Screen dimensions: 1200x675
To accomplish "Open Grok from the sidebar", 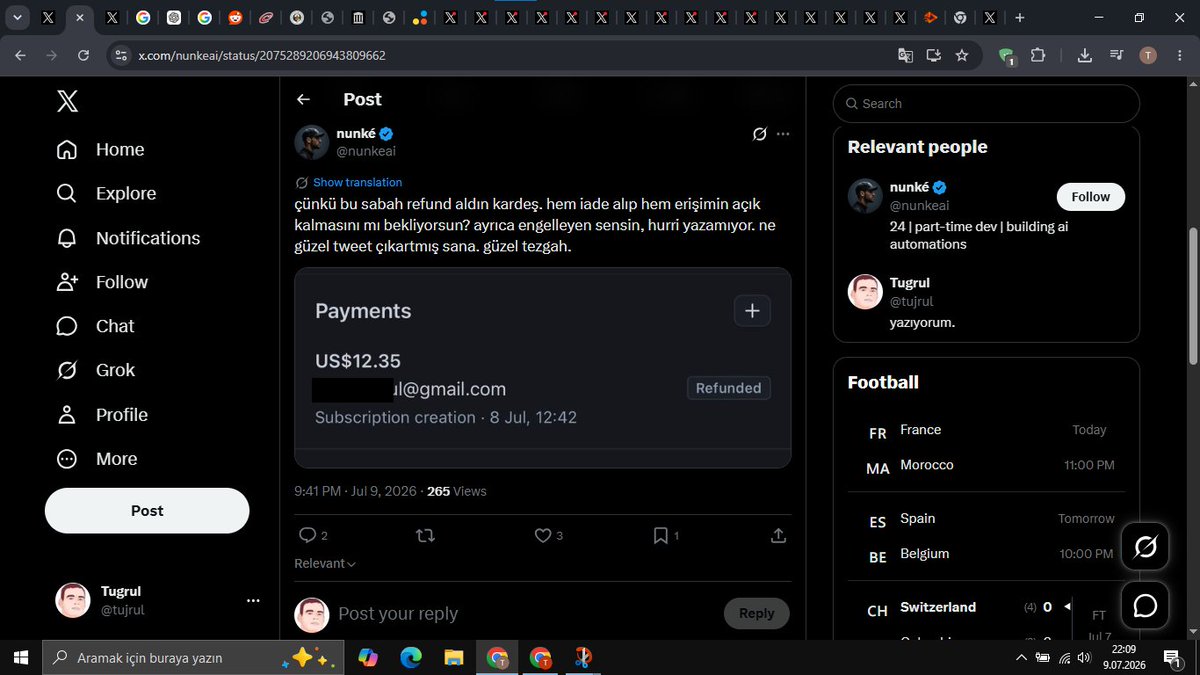I will tap(95, 370).
